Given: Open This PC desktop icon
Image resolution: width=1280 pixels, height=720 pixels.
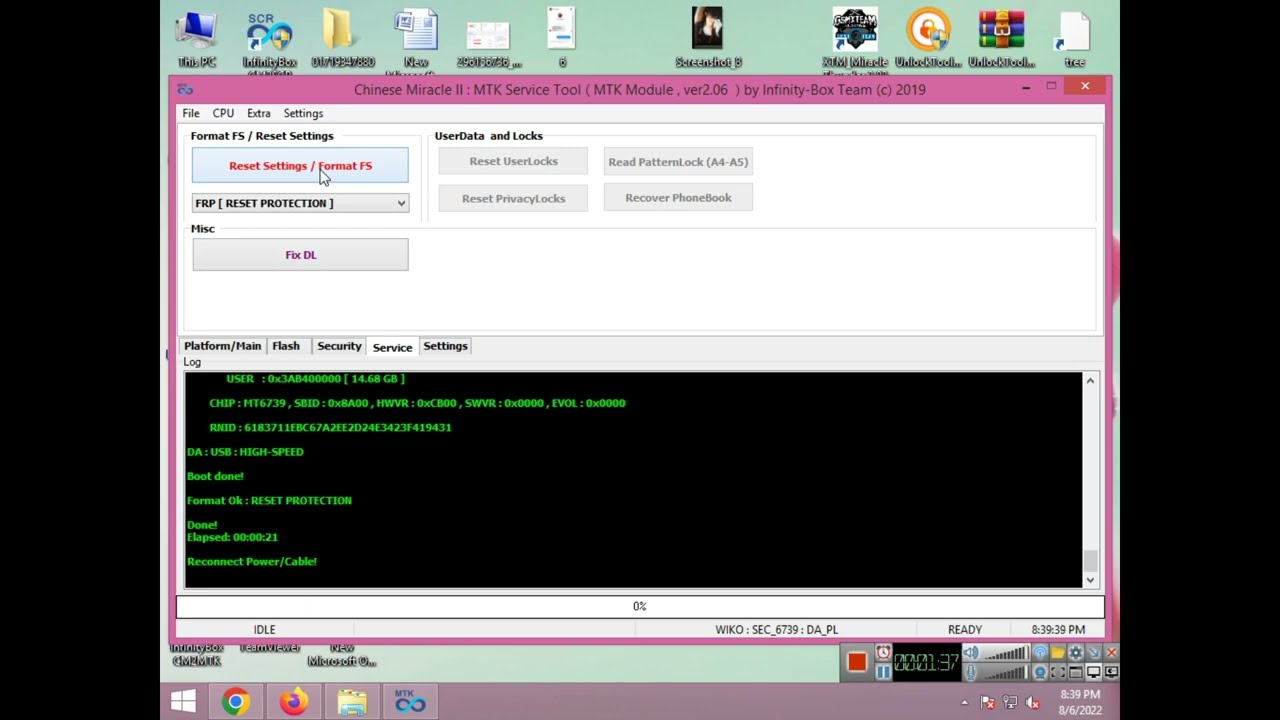Looking at the screenshot, I should tap(197, 38).
